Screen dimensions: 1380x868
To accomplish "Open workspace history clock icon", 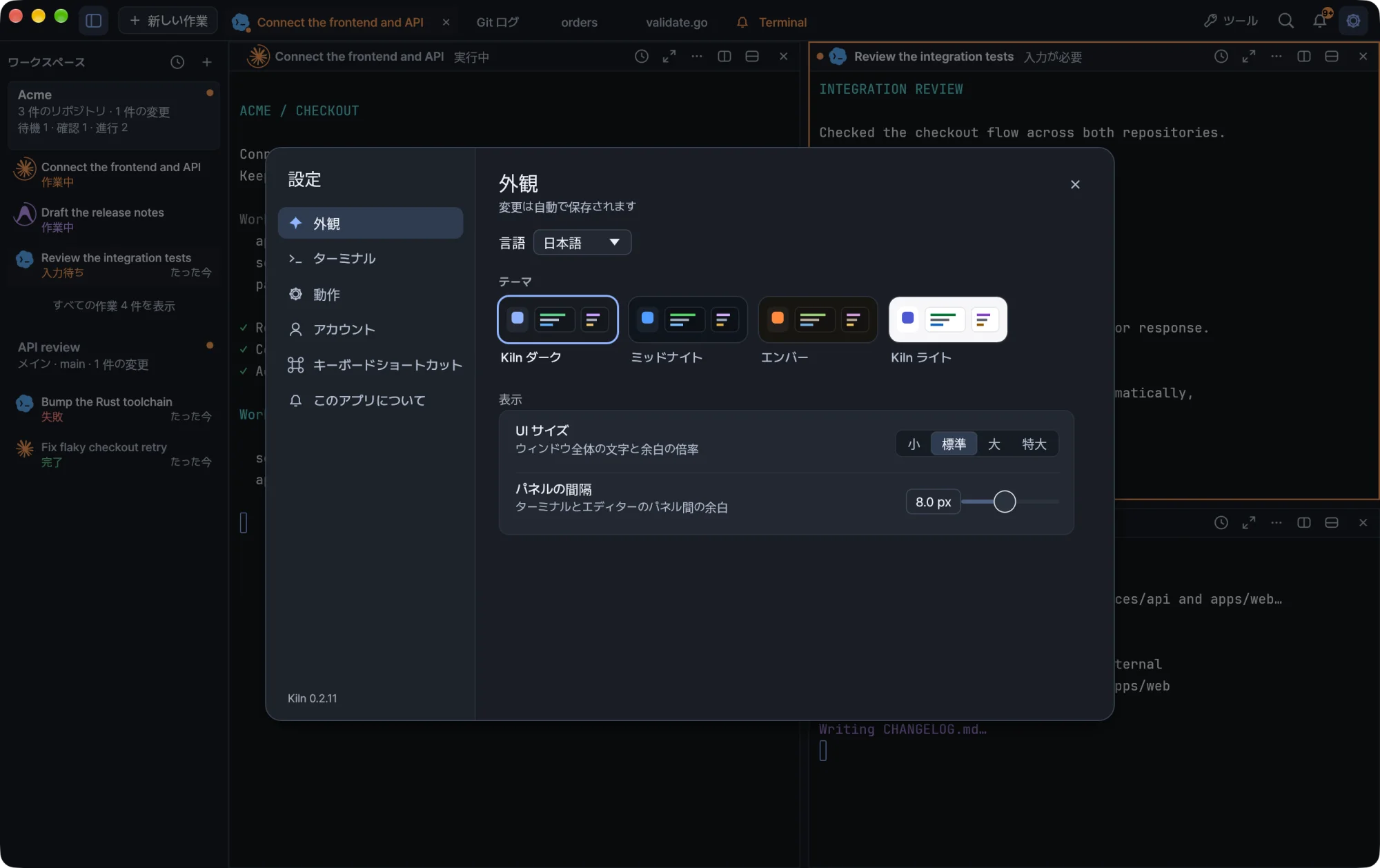I will click(177, 62).
